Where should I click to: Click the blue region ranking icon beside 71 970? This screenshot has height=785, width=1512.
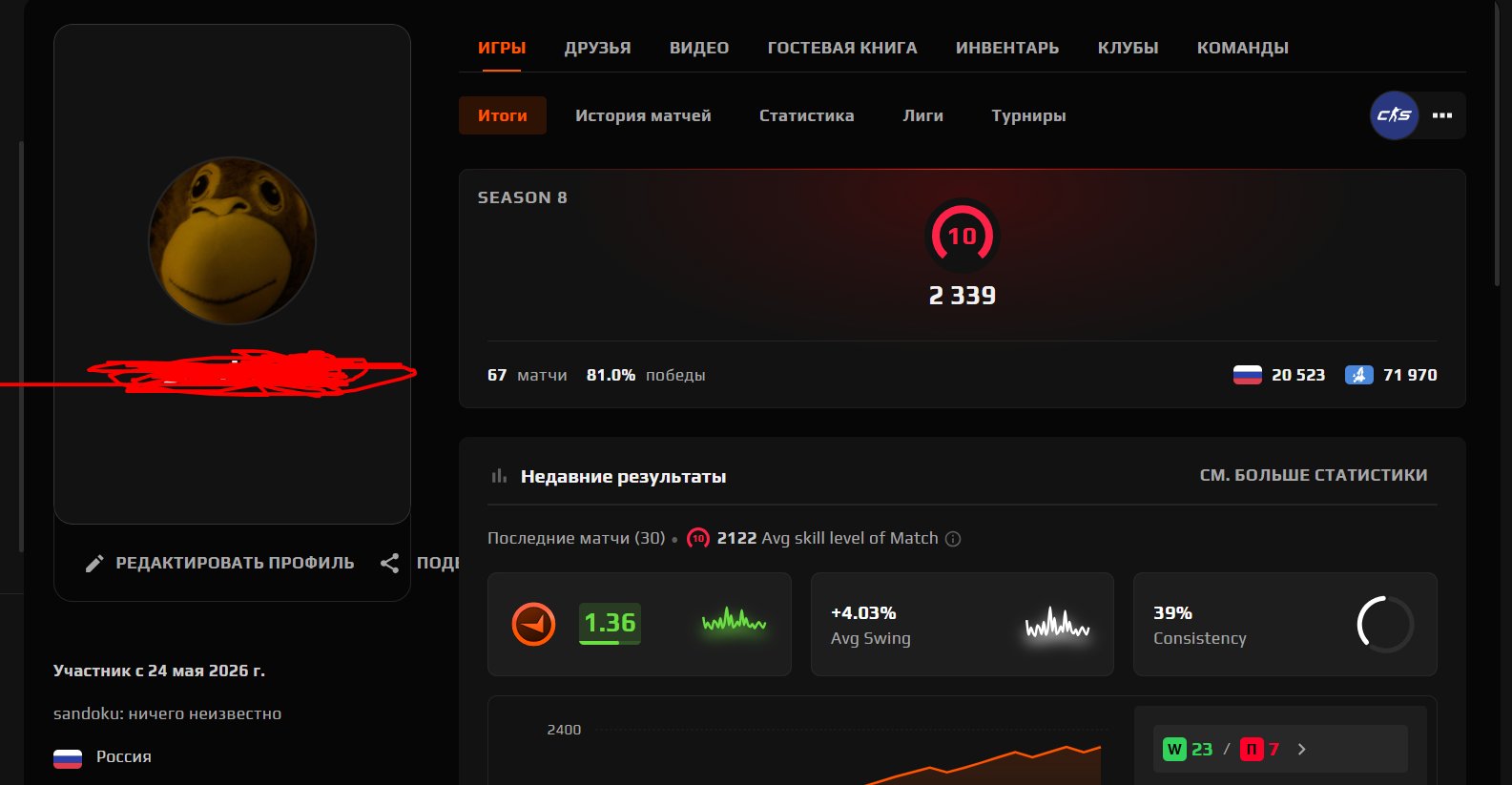1358,375
